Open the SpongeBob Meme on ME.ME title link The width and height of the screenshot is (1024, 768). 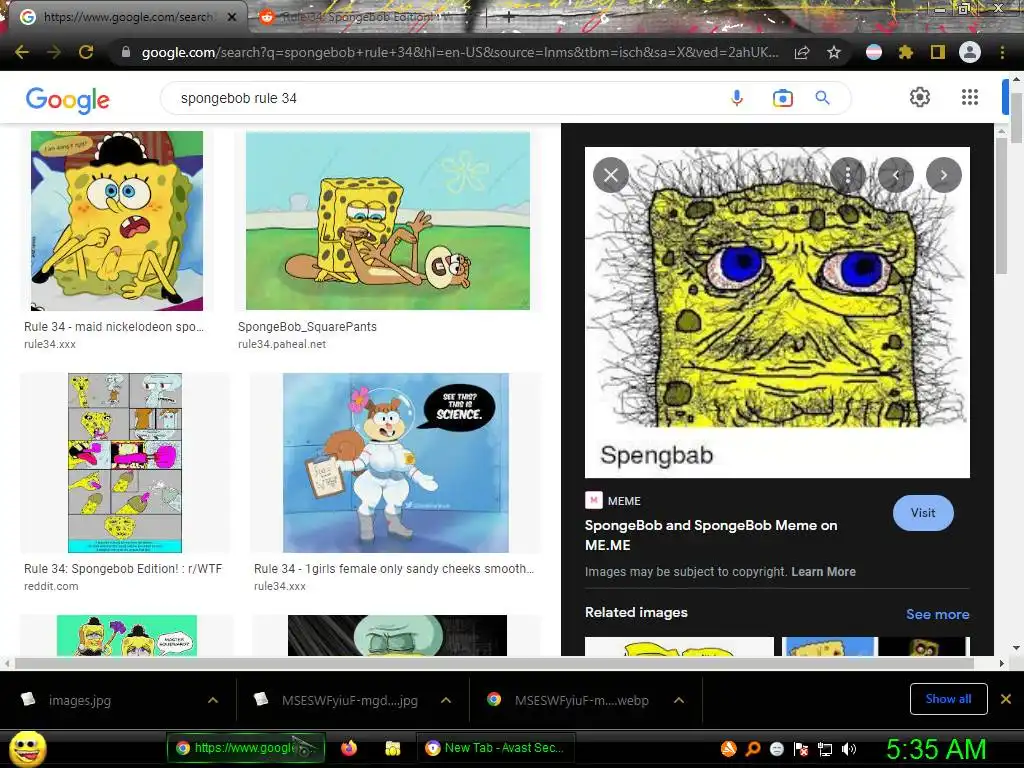pyautogui.click(x=711, y=535)
